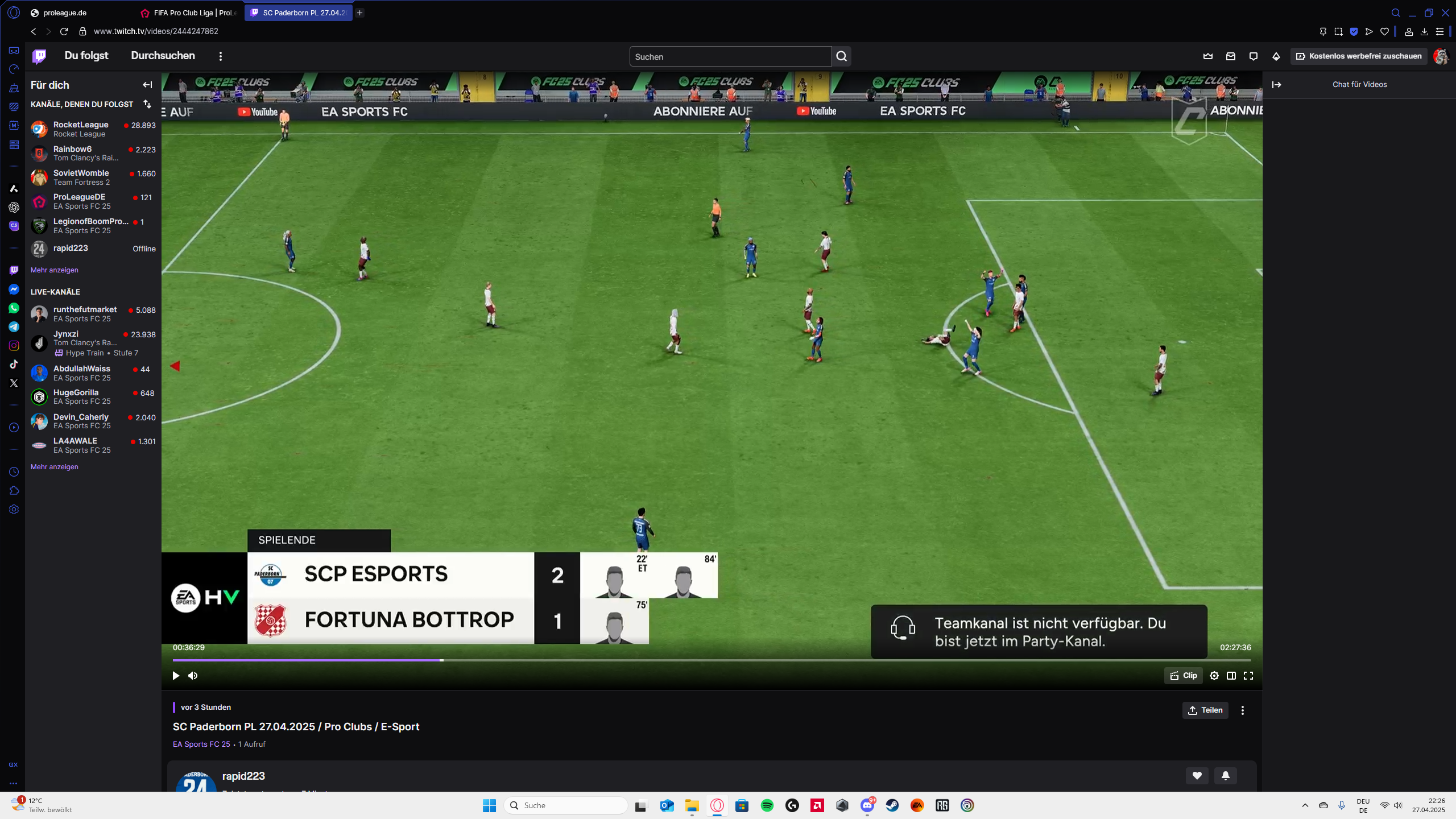The image size is (1456, 819).
Task: Open runthefutmarket live channel
Action: click(x=93, y=314)
